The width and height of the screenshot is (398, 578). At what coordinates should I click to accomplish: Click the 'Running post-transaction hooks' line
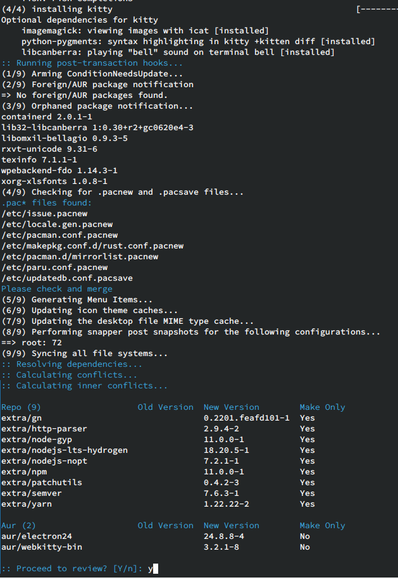tap(92, 63)
